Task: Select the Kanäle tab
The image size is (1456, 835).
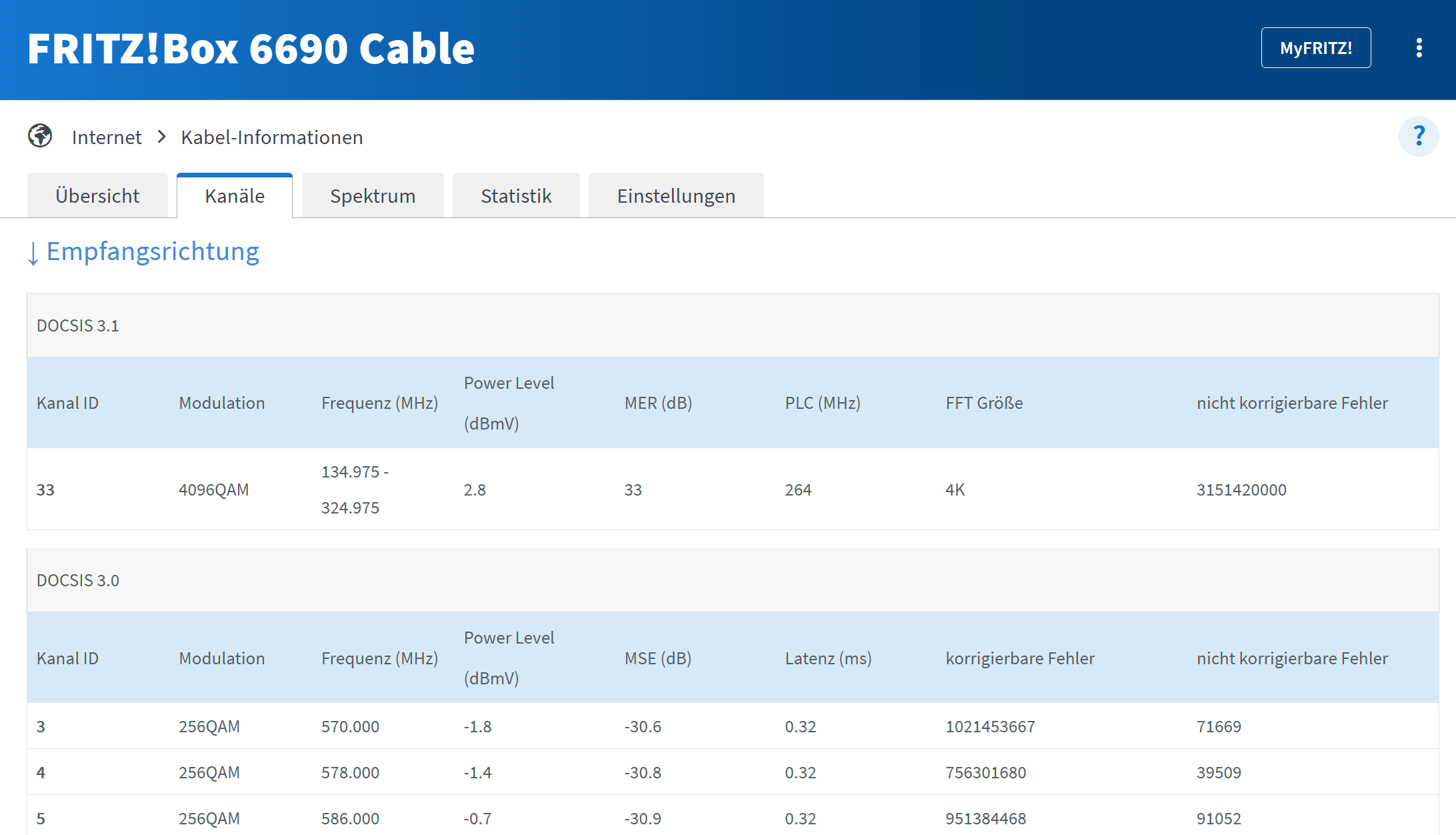Action: [235, 196]
